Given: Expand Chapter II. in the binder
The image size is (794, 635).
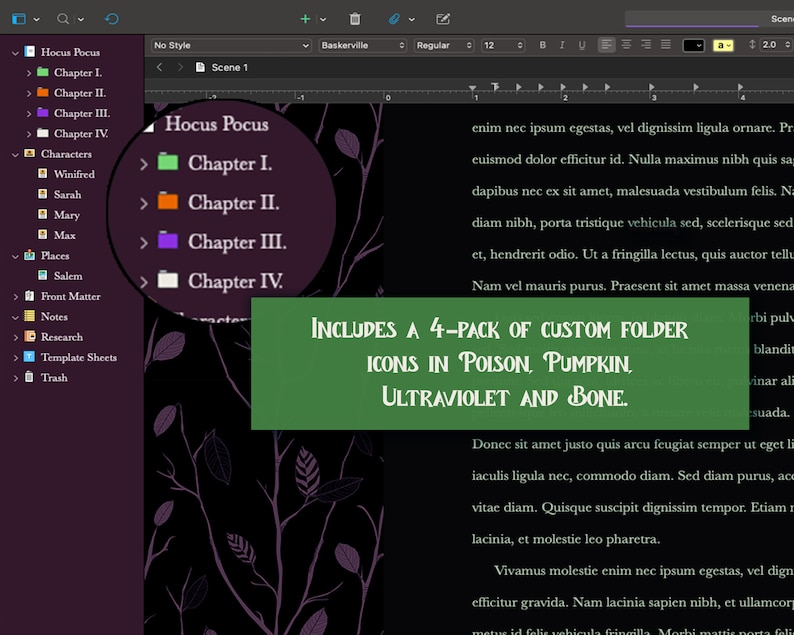Looking at the screenshot, I should (x=28, y=93).
